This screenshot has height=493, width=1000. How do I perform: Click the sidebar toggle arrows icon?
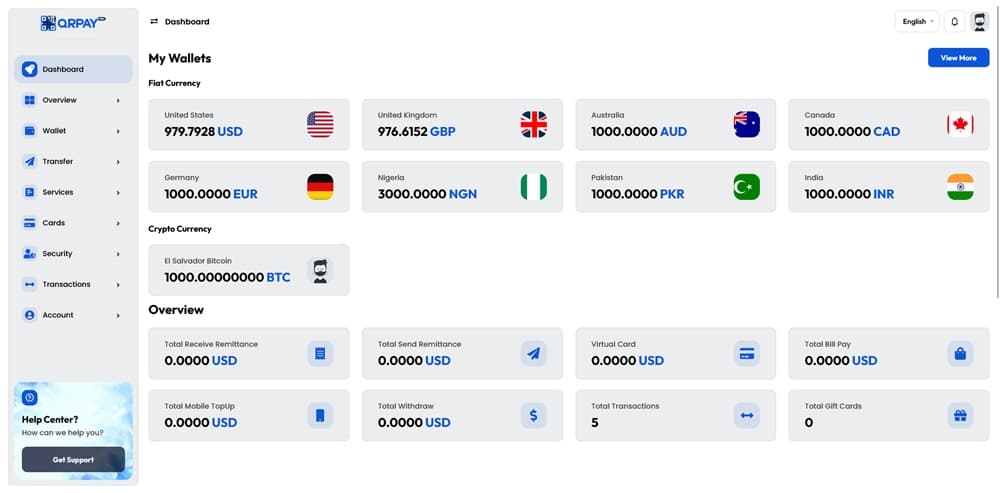(154, 21)
